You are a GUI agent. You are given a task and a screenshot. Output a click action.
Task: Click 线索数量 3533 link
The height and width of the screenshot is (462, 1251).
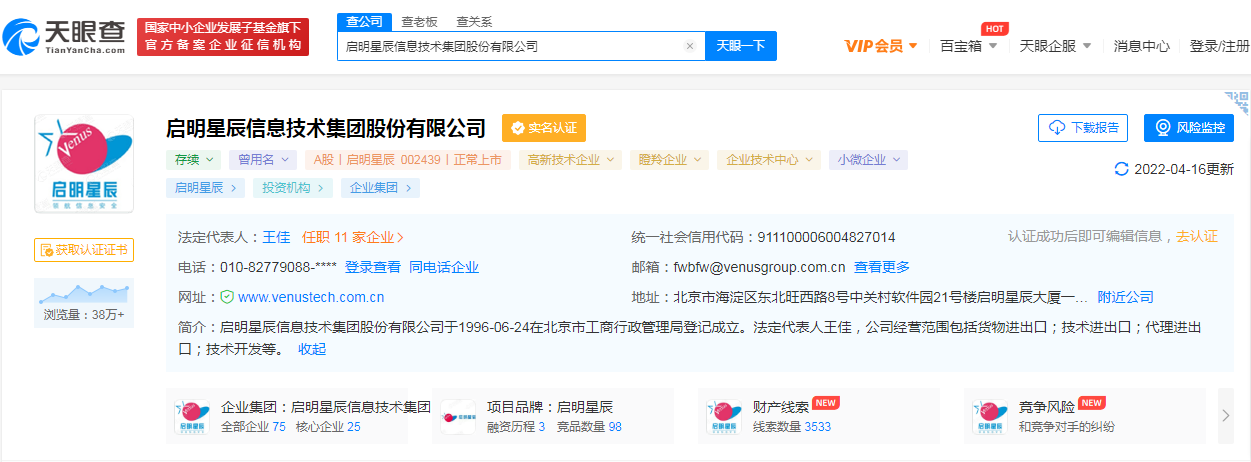pos(792,426)
